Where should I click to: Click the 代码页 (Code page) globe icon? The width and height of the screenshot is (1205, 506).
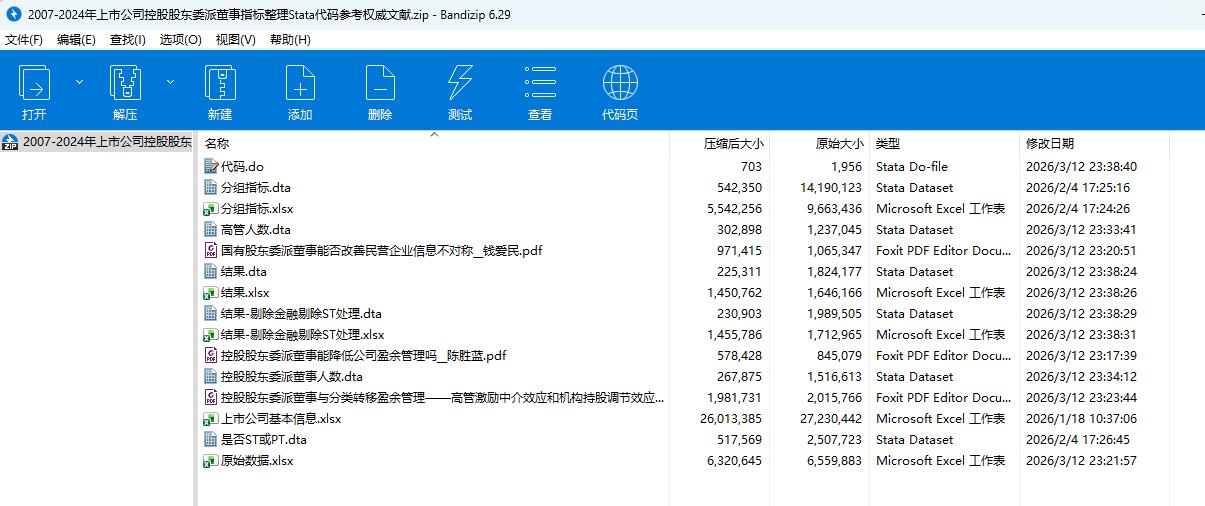(620, 82)
